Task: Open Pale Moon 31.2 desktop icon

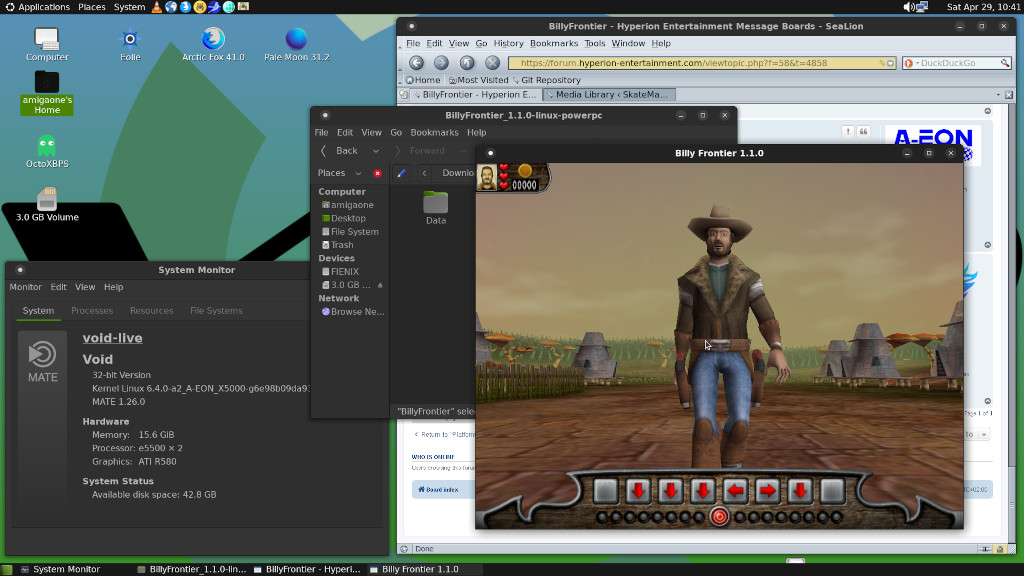Action: pos(296,44)
